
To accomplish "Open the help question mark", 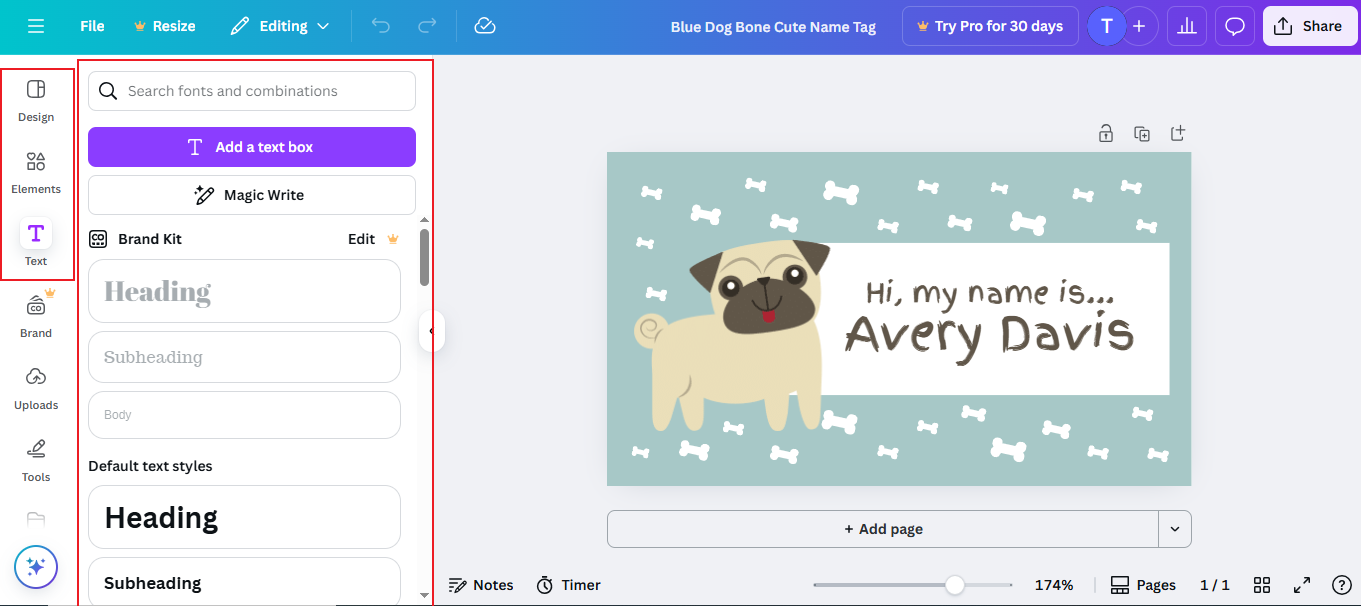I will click(x=1342, y=585).
